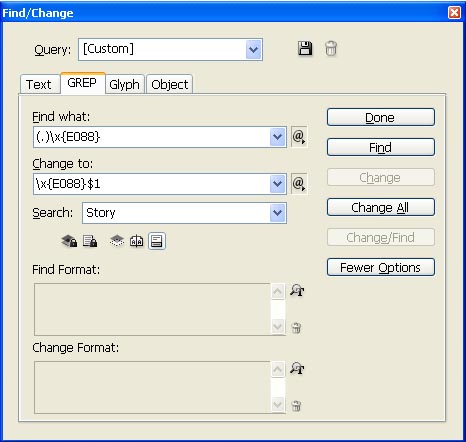Open the Find what history dropdown arrow
This screenshot has height=442, width=466.
[x=278, y=137]
